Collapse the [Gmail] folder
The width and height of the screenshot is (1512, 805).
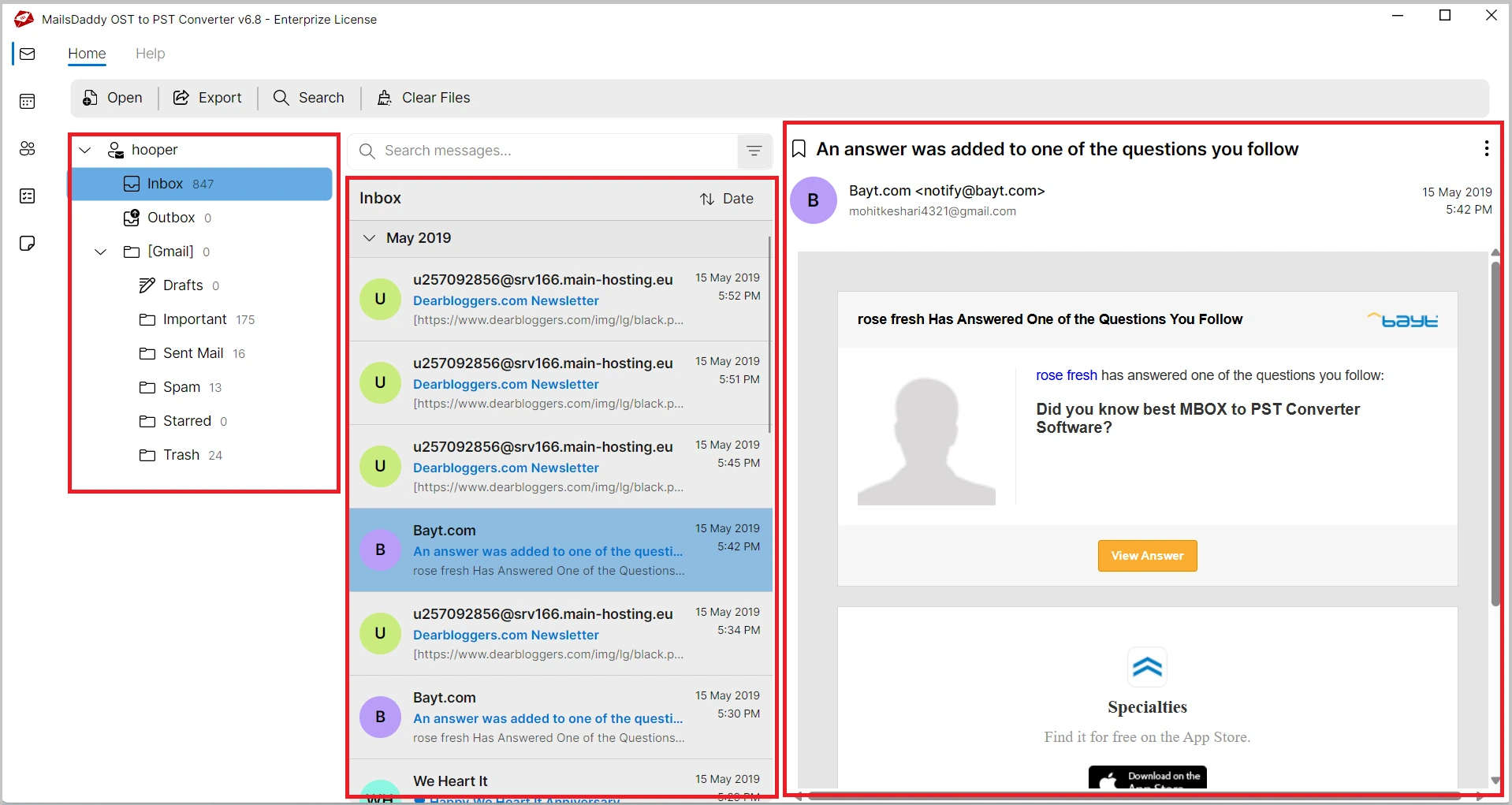tap(101, 252)
